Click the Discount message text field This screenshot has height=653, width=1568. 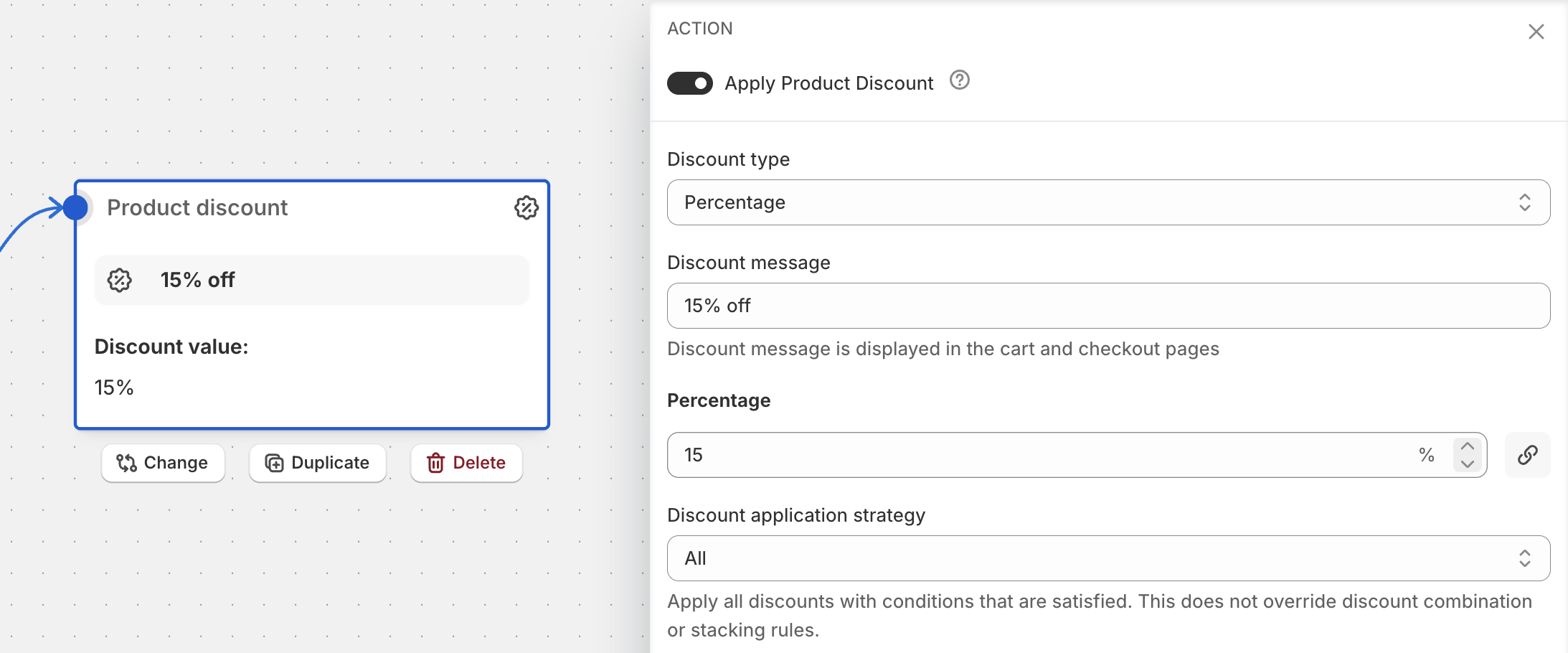[x=1107, y=306]
